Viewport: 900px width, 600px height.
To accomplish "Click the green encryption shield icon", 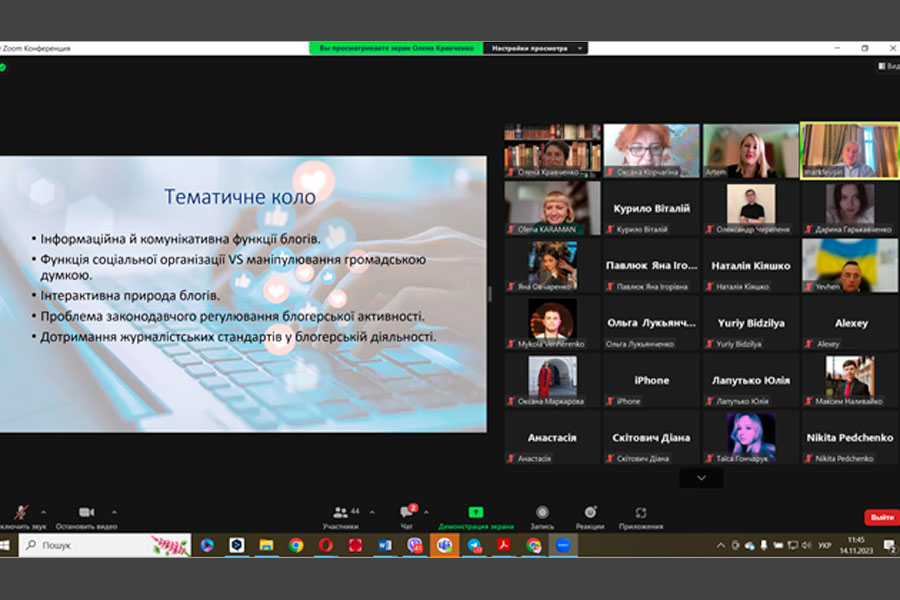I will tap(3, 67).
